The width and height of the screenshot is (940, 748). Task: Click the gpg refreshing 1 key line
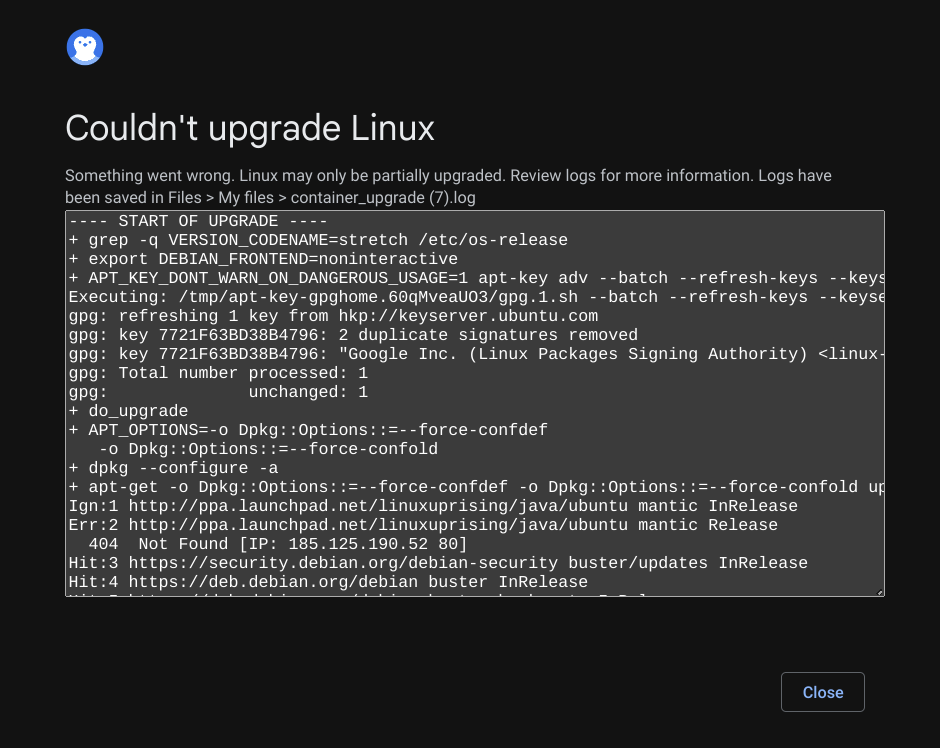coord(333,316)
